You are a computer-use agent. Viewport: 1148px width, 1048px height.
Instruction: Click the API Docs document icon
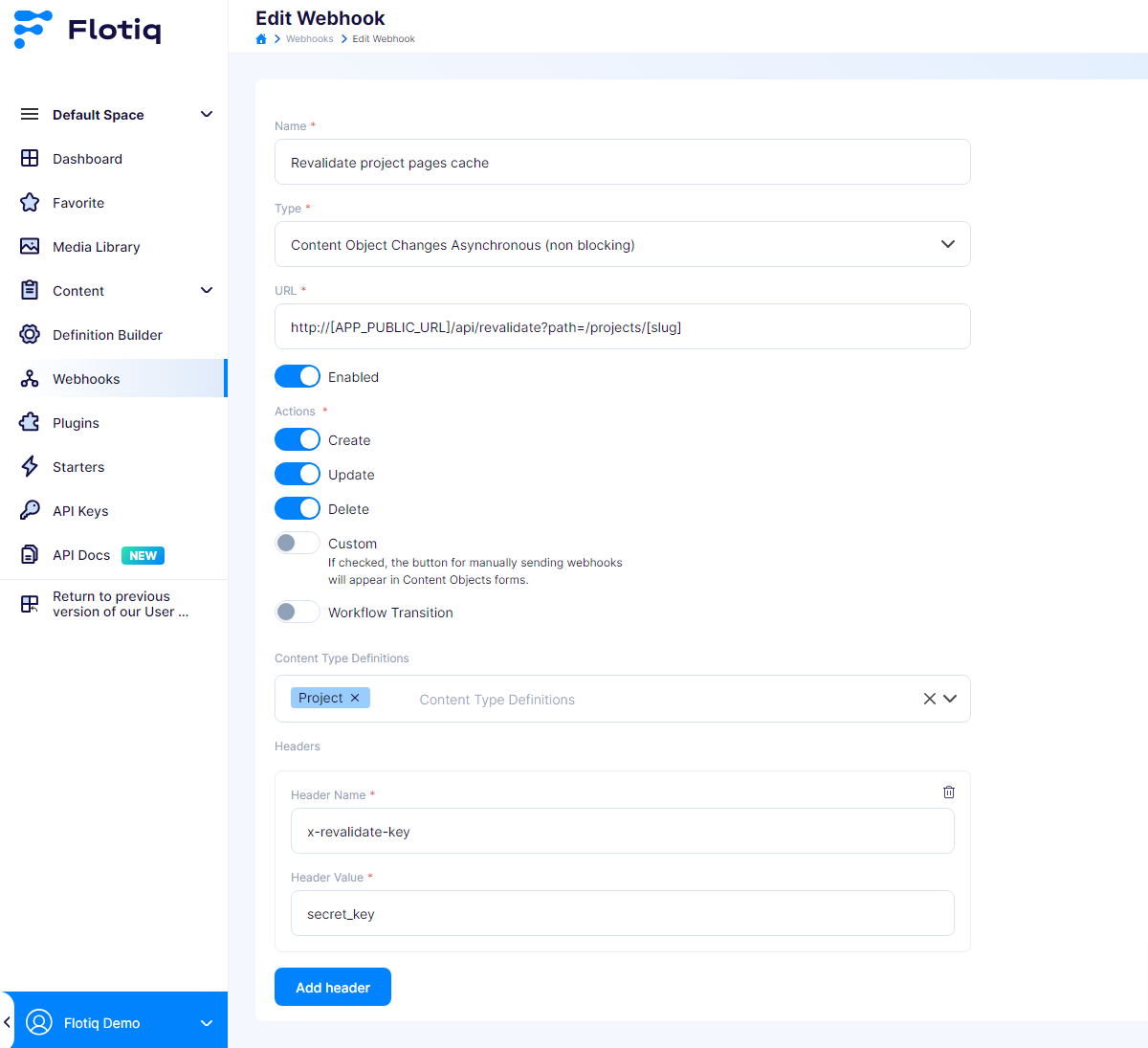pos(30,554)
